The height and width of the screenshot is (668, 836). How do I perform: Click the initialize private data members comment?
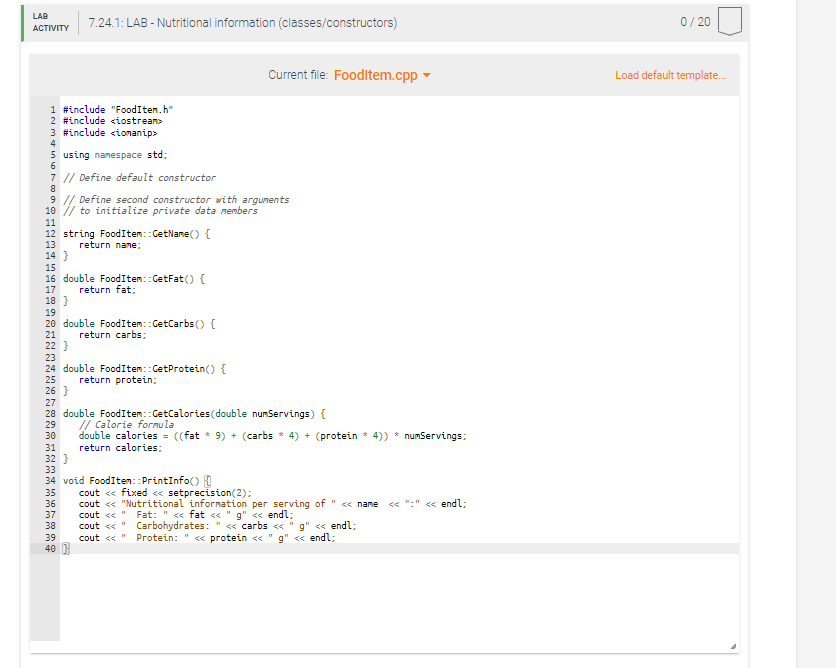pos(160,211)
